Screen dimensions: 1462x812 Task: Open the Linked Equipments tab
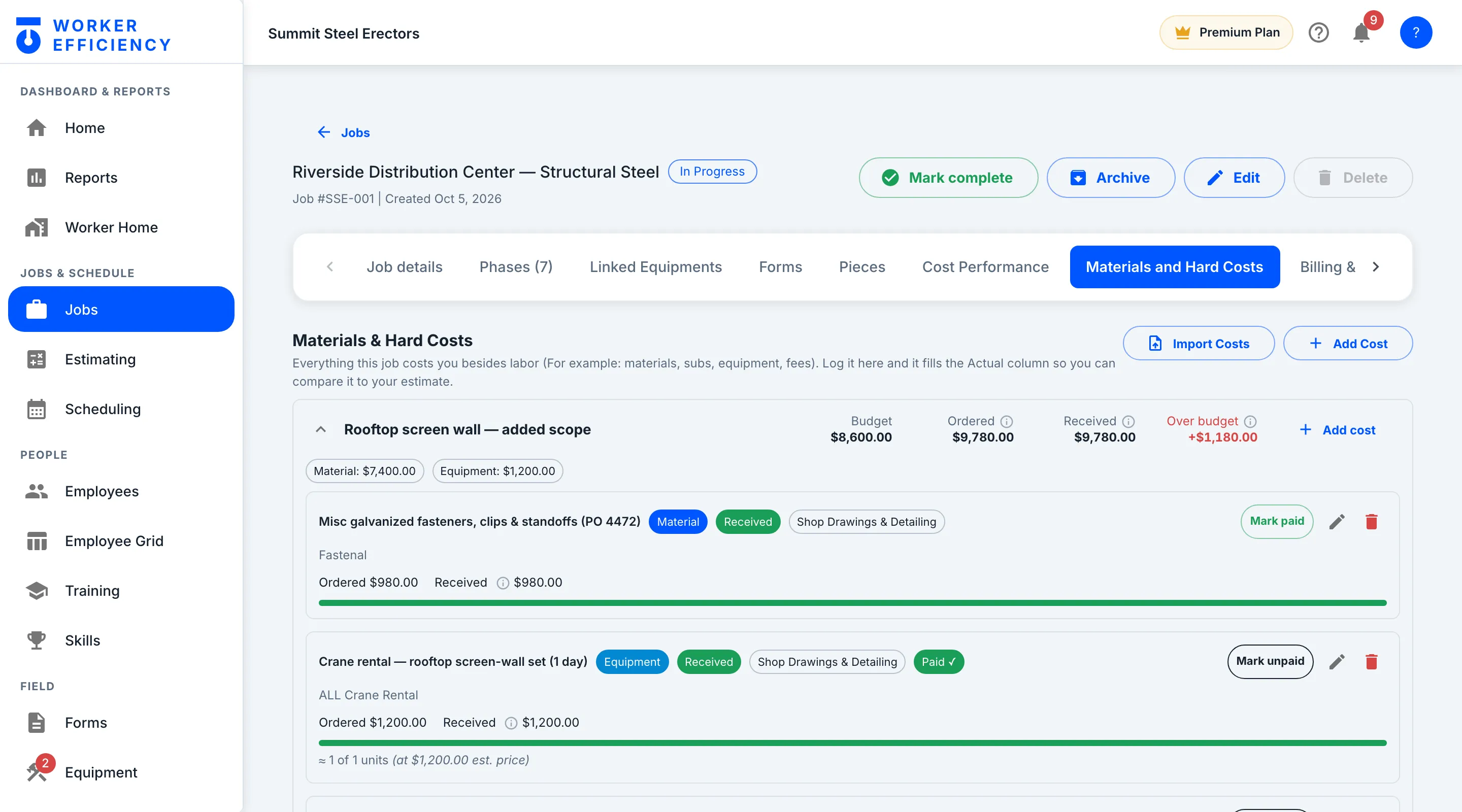point(655,267)
